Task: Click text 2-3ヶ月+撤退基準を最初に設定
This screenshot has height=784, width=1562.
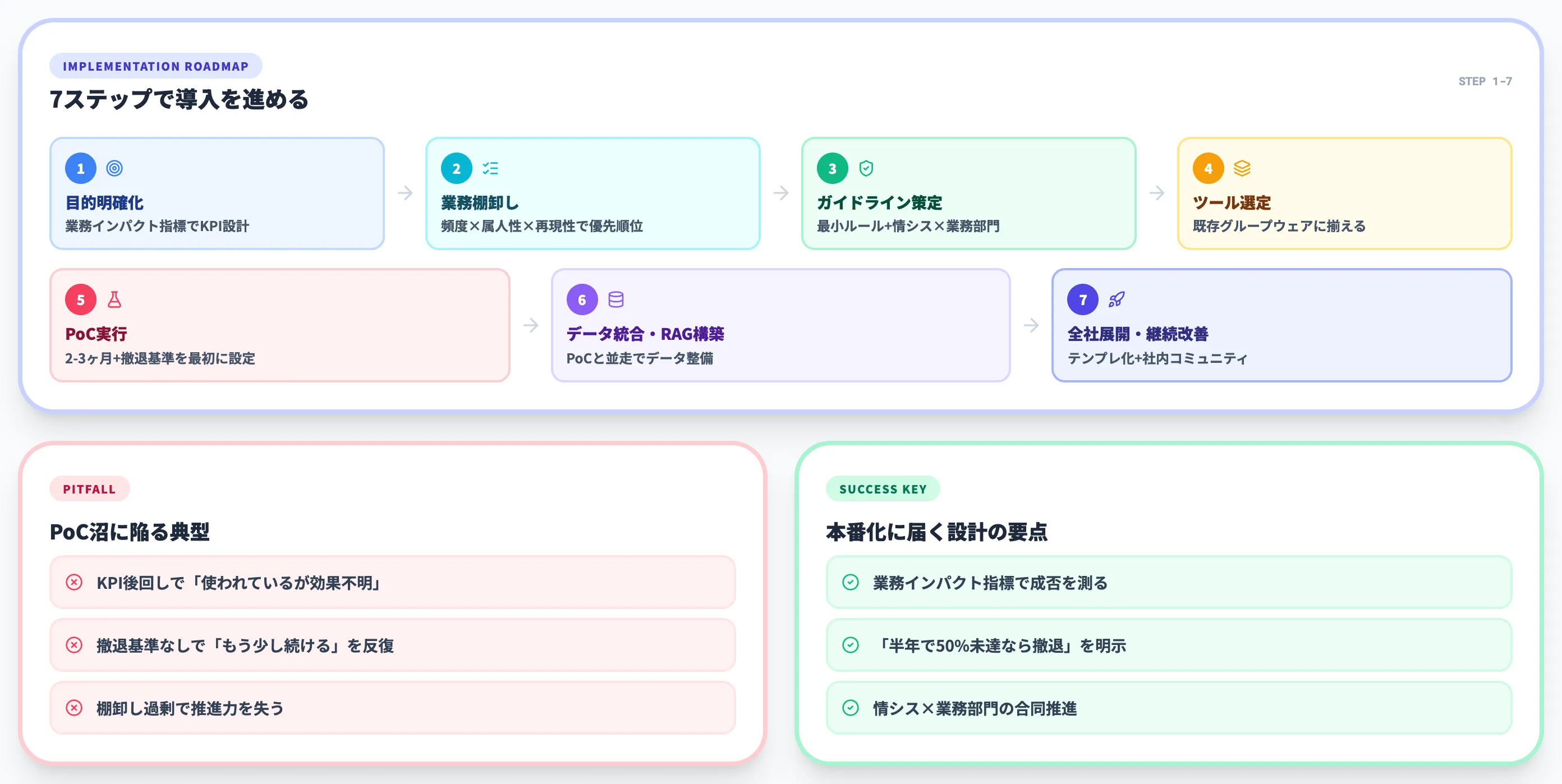Action: [x=160, y=358]
